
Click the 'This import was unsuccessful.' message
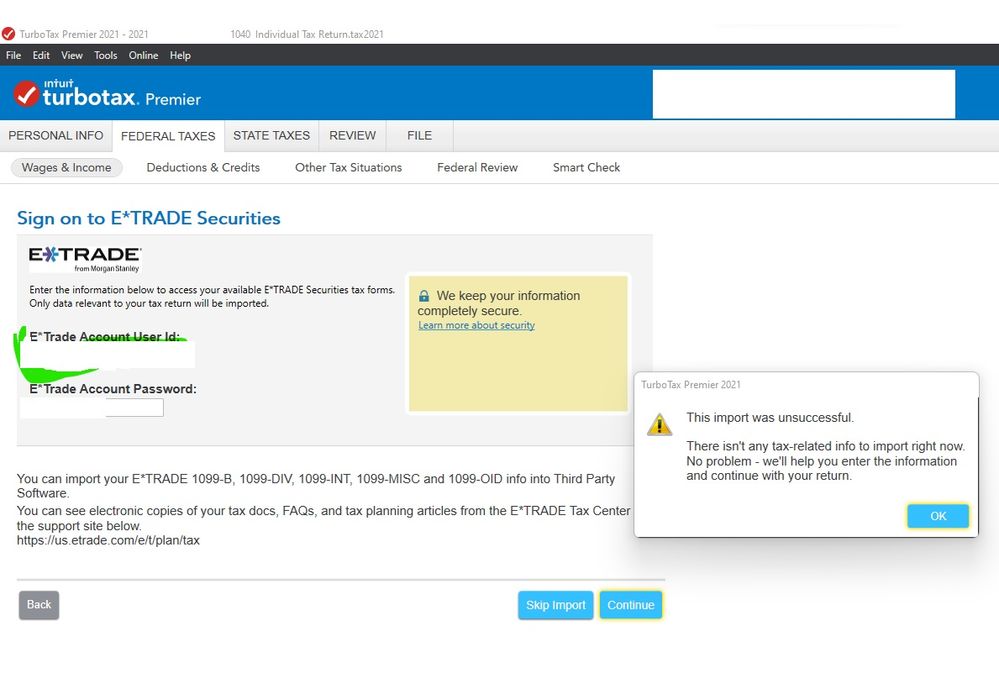tap(770, 418)
